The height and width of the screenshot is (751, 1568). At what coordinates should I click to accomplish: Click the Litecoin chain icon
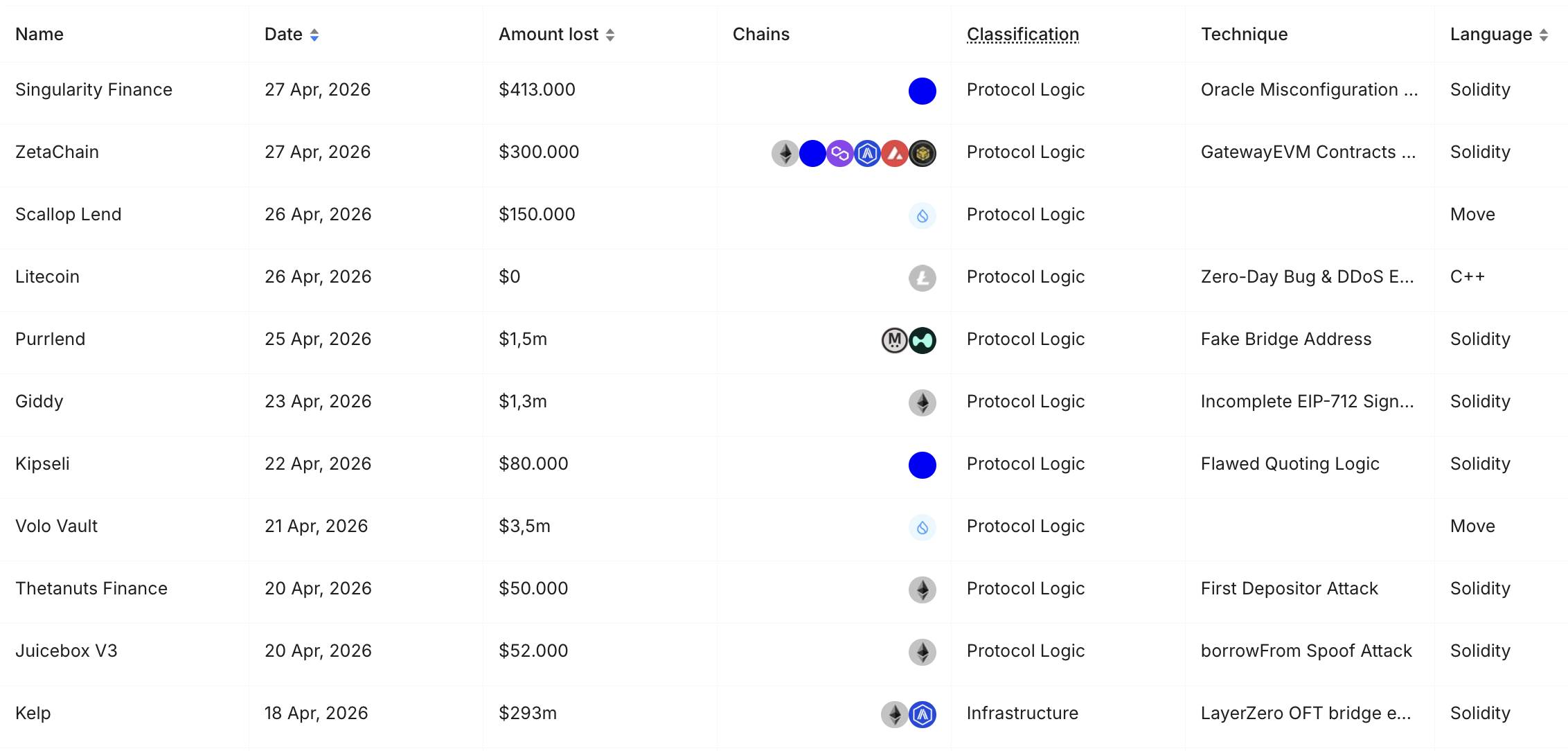point(923,278)
